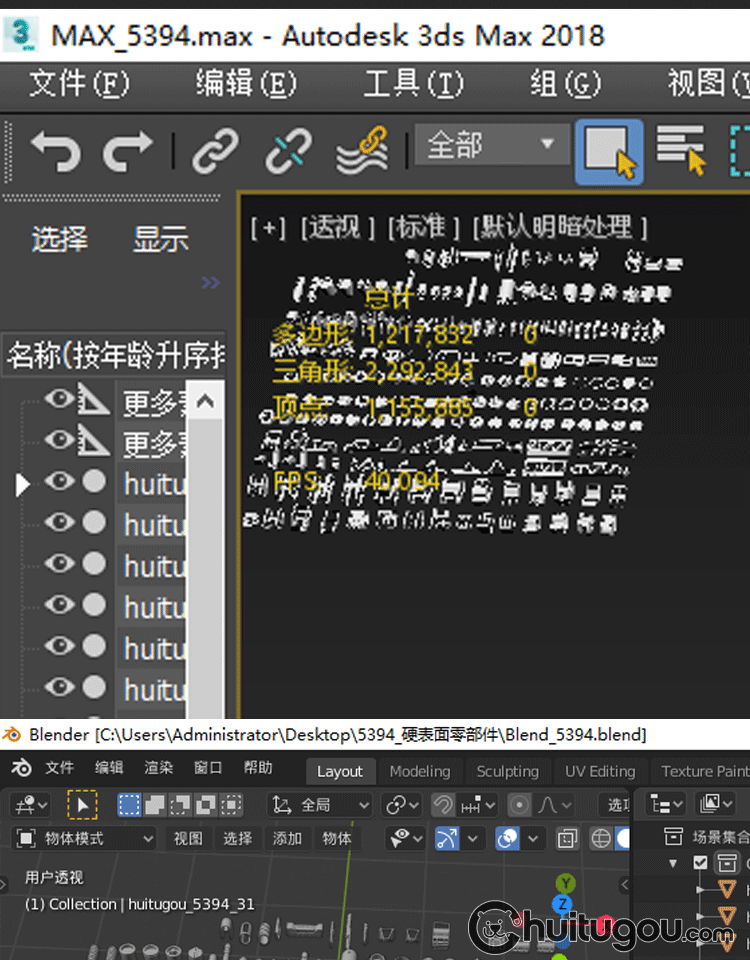
Task: Open the 全局 transform orientation dropdown
Action: (320, 804)
